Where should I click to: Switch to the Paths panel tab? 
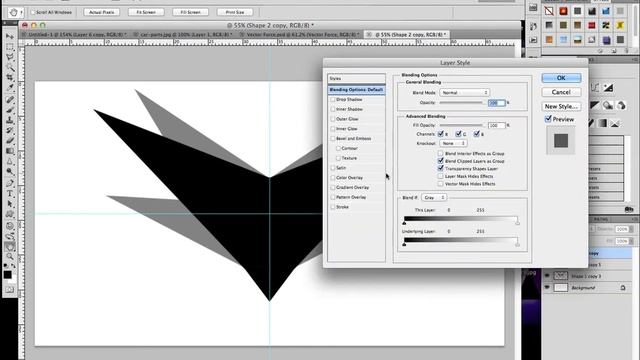pos(600,219)
